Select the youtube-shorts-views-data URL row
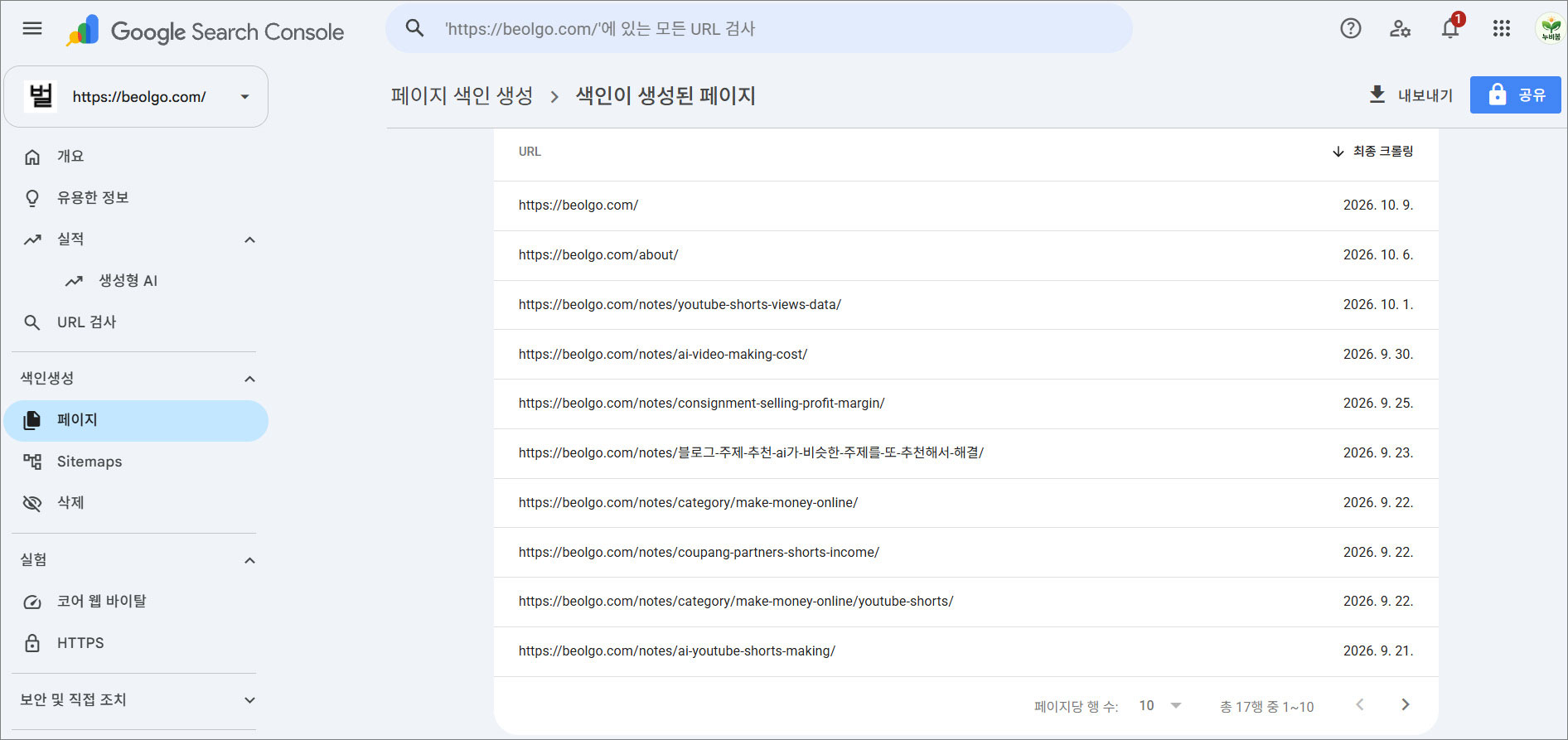Image resolution: width=1568 pixels, height=740 pixels. pos(965,305)
